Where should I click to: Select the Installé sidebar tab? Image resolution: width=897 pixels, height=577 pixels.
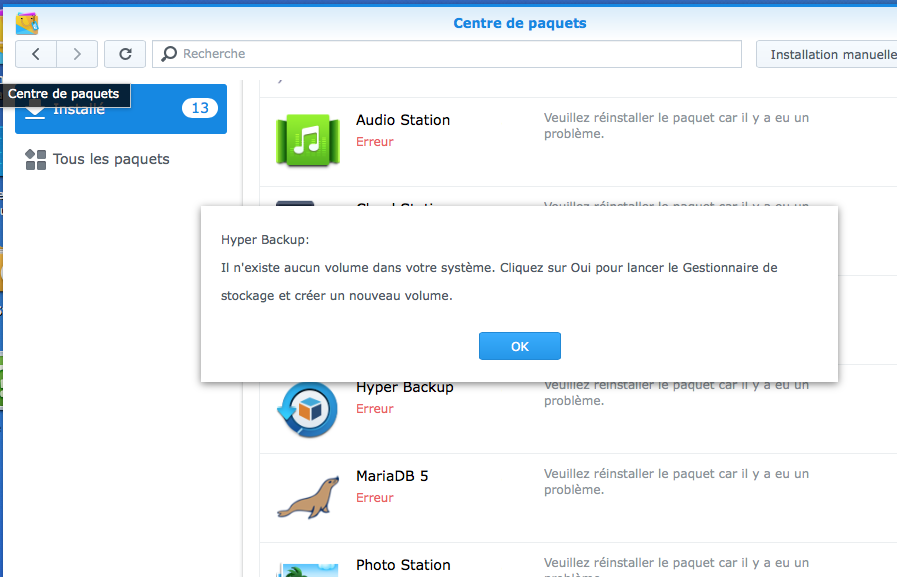pyautogui.click(x=121, y=109)
